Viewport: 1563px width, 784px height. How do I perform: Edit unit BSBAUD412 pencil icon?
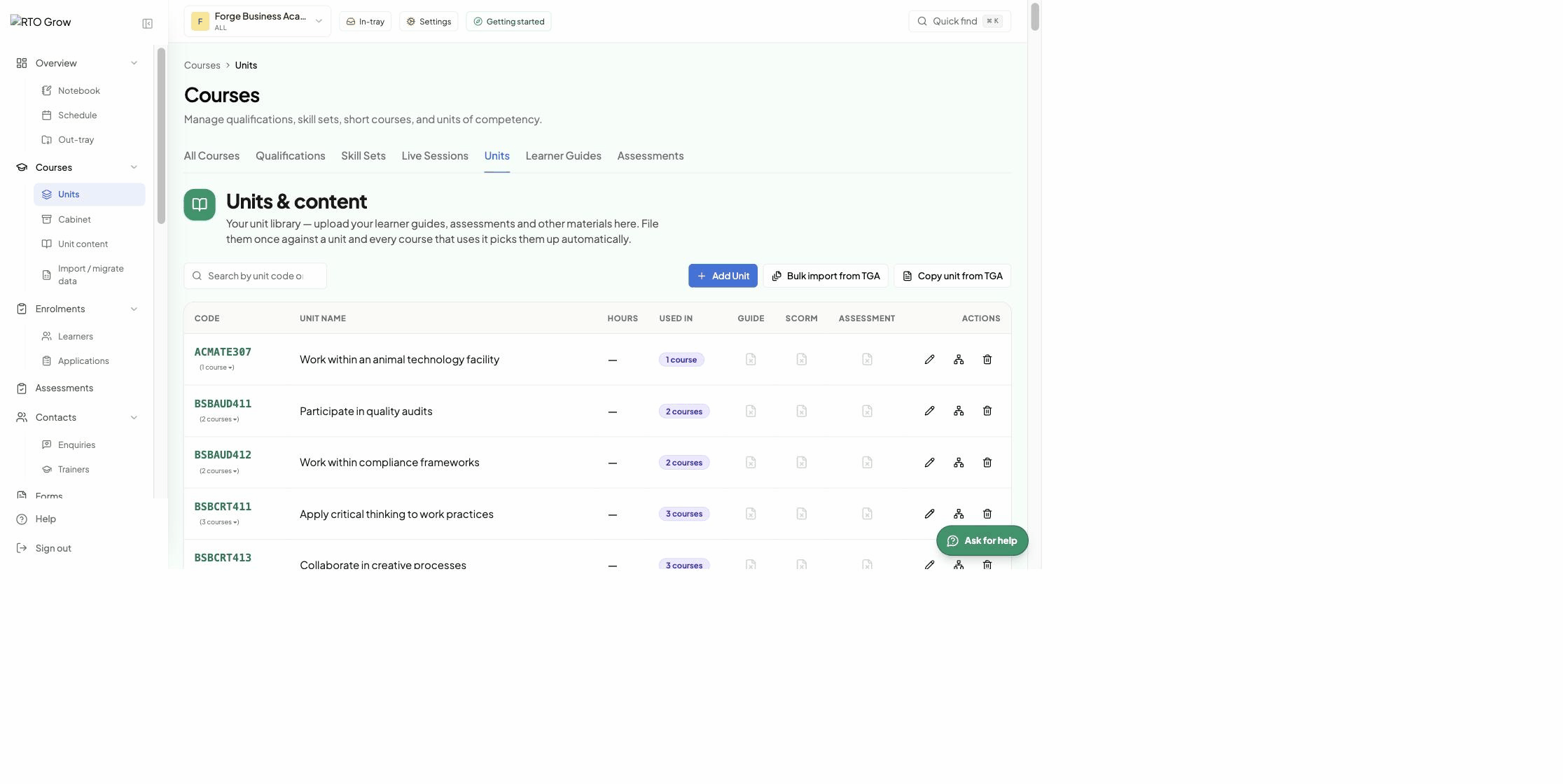(x=929, y=463)
